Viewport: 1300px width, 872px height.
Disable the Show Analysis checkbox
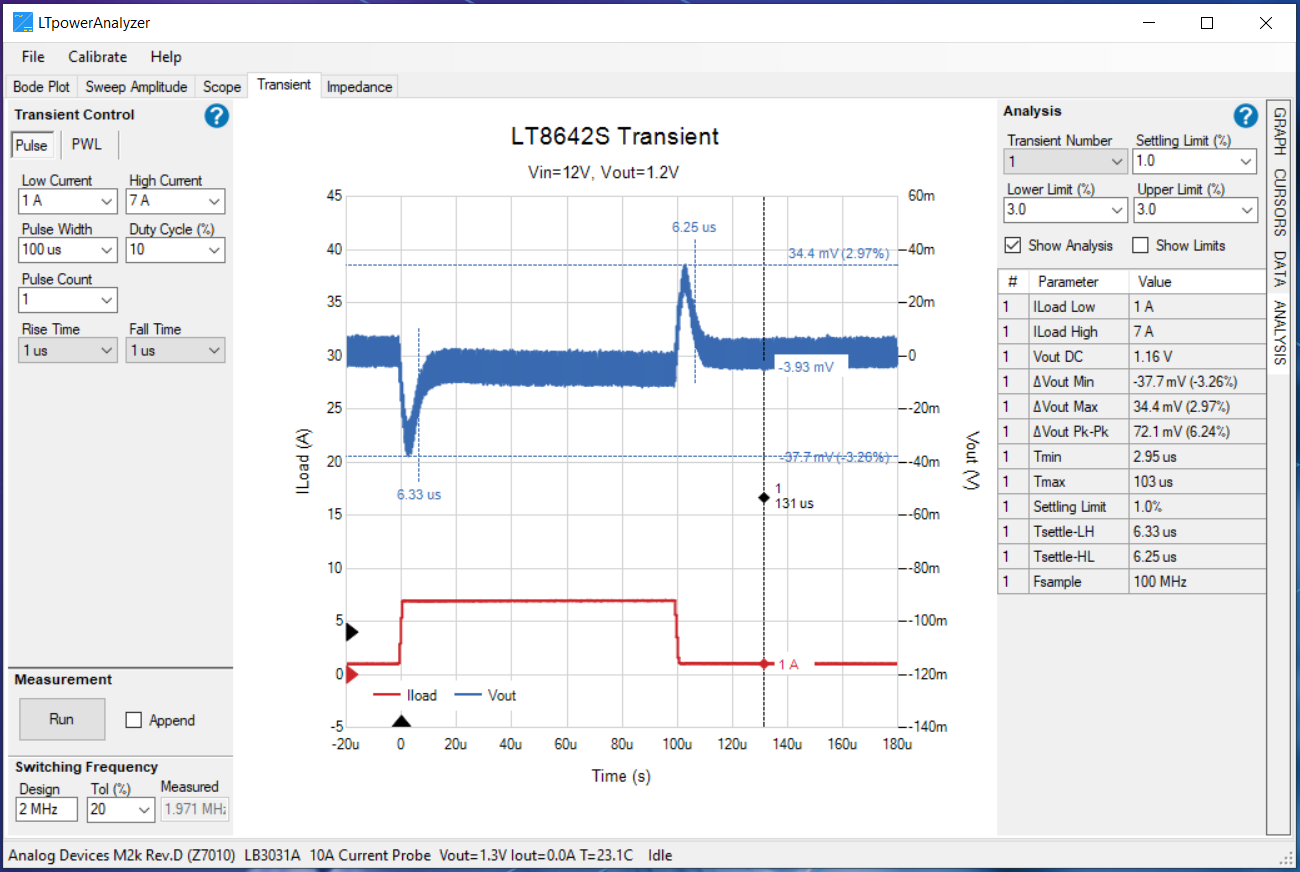pyautogui.click(x=1012, y=245)
